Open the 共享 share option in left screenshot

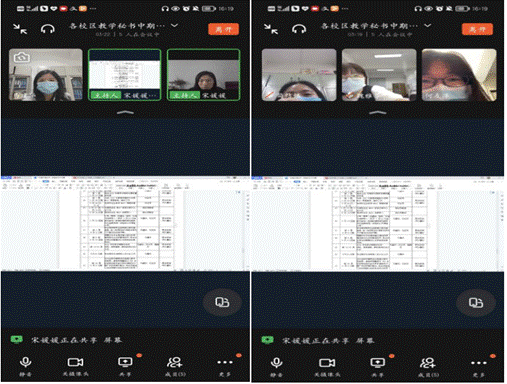pyautogui.click(x=125, y=366)
